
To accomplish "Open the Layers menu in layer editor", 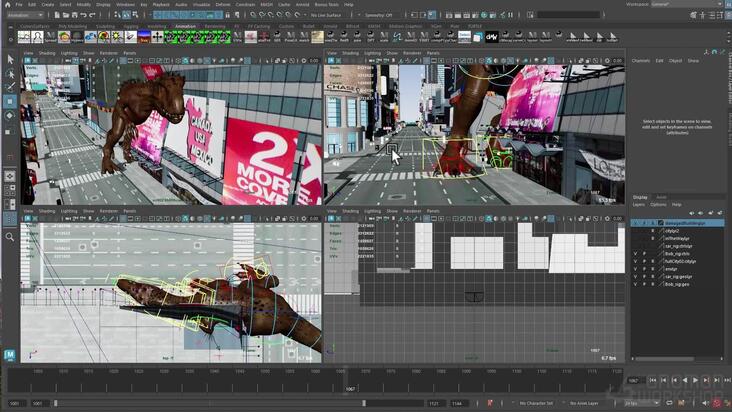I will (639, 205).
